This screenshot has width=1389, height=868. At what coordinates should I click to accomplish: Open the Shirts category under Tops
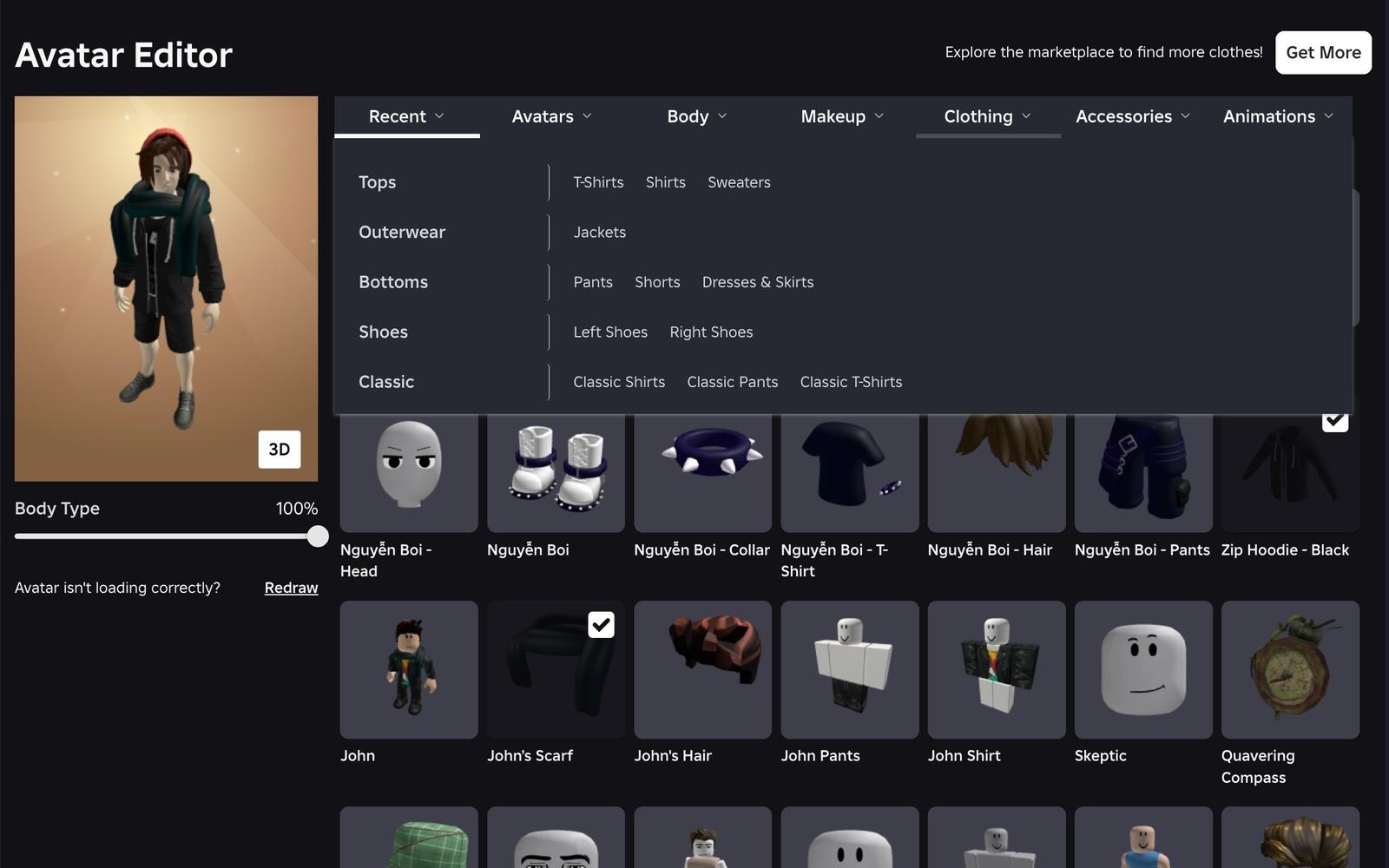(666, 182)
